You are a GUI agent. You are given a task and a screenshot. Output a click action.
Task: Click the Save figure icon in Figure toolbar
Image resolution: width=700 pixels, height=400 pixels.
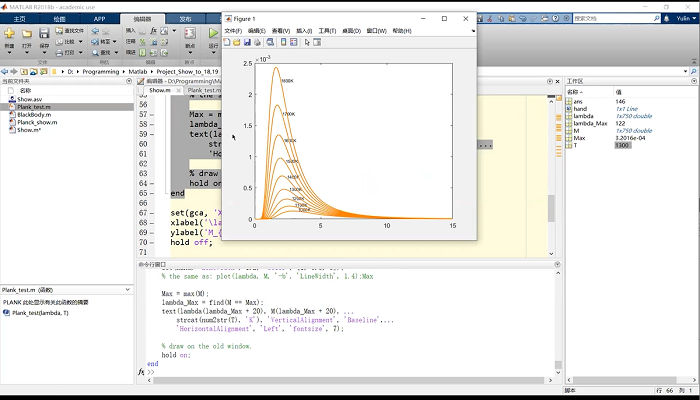coord(247,42)
